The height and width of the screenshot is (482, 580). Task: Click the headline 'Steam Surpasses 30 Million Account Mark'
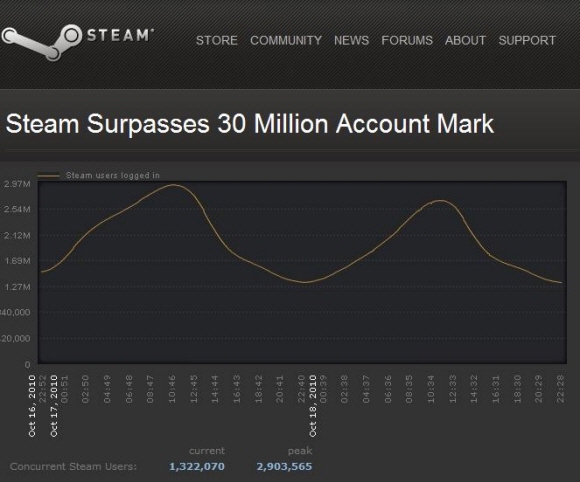250,124
